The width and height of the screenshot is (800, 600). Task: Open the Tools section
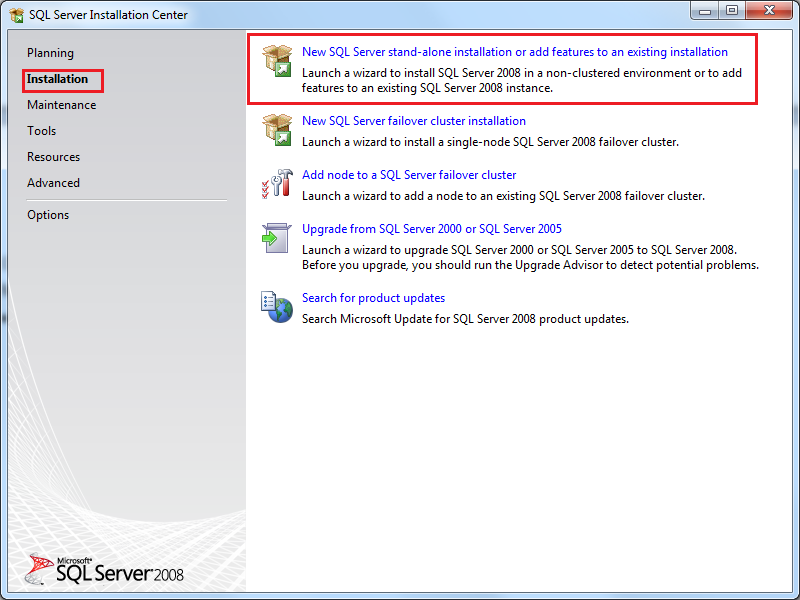coord(41,131)
